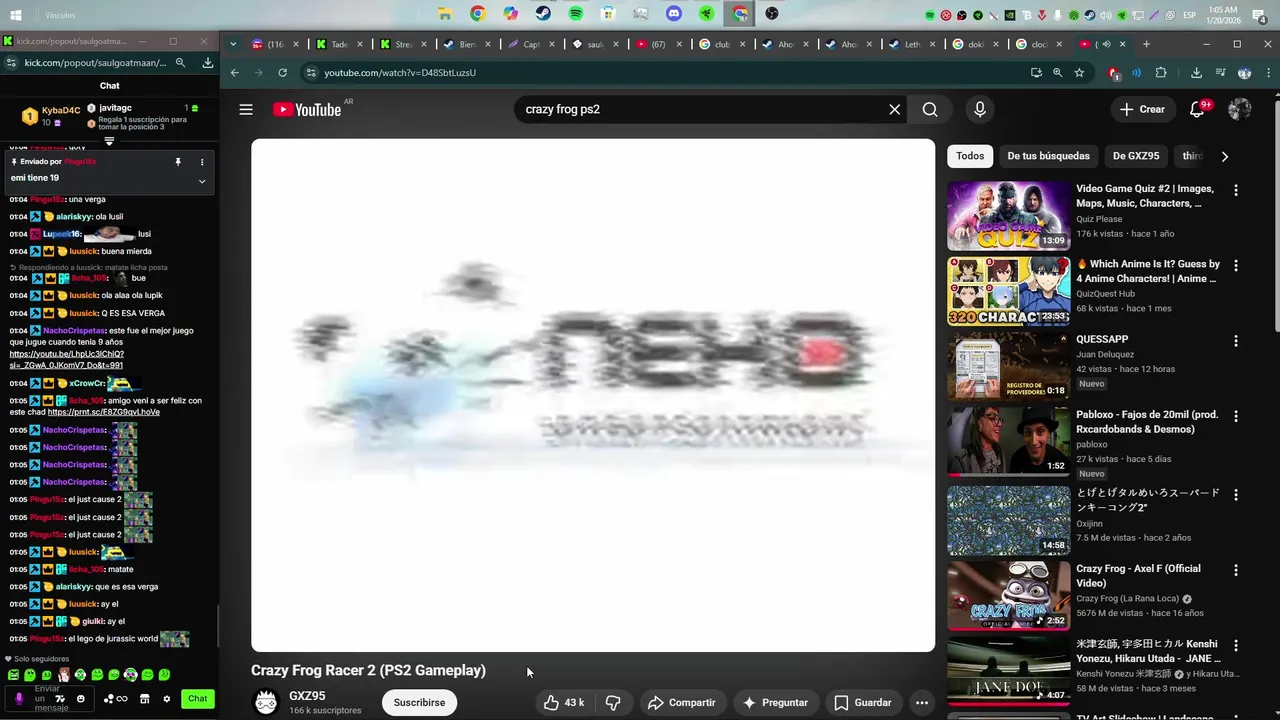Collapse the Kick leaderboard arrow
This screenshot has width=1280, height=720.
[x=109, y=141]
